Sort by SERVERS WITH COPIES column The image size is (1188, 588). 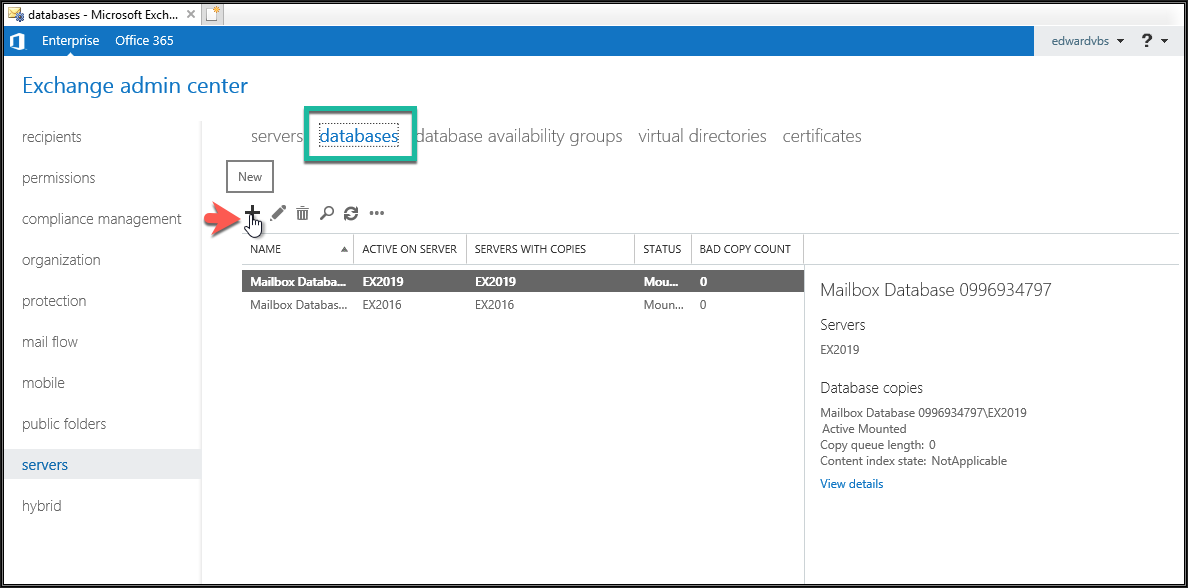[x=550, y=249]
